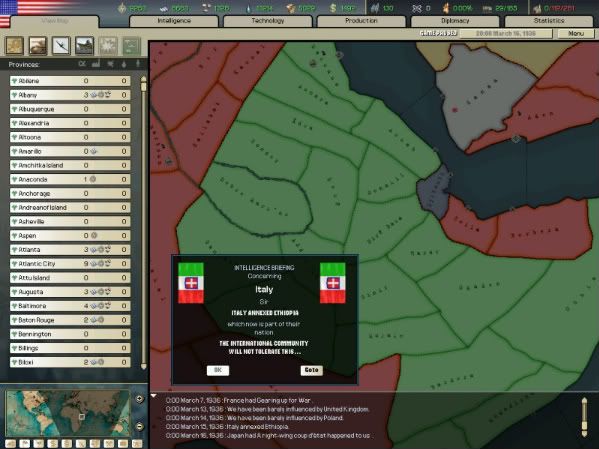Switch to weather map mode button
Viewport: 599px width, 449px height.
tap(39, 444)
